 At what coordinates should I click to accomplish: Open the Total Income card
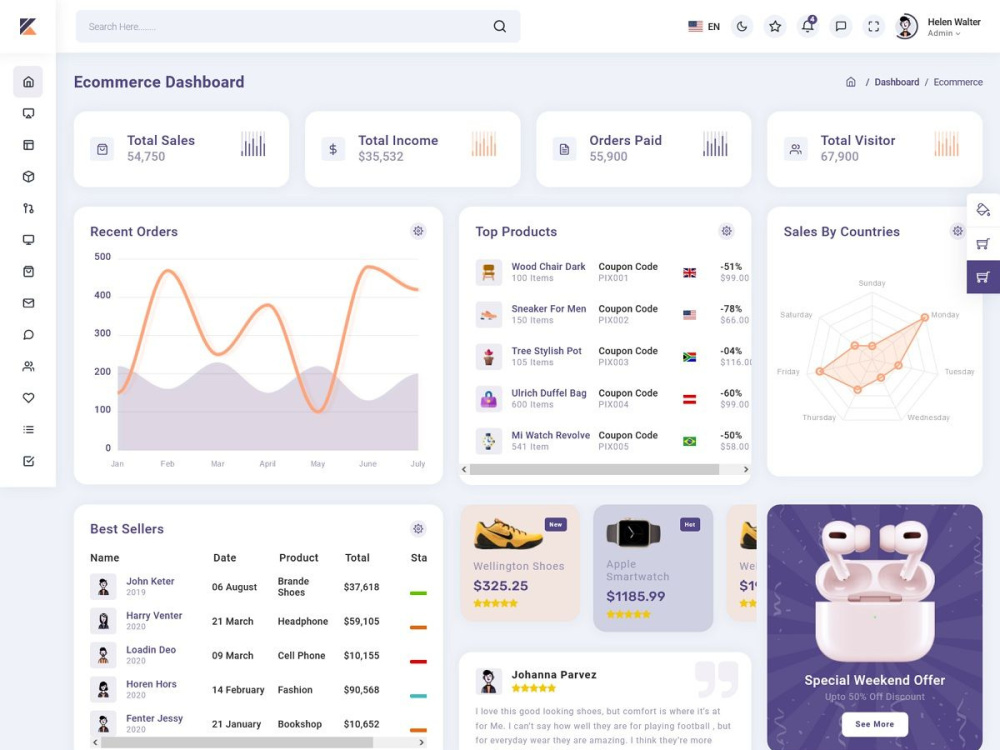(413, 149)
